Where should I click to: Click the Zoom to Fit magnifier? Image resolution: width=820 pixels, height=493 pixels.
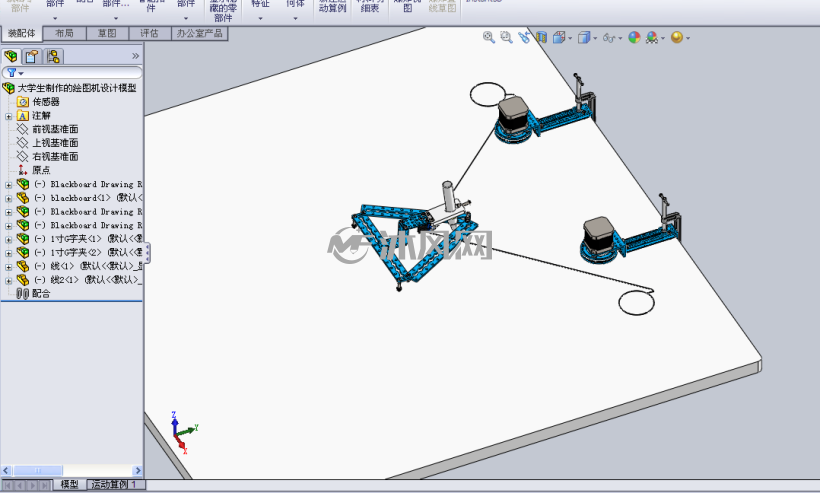point(489,37)
